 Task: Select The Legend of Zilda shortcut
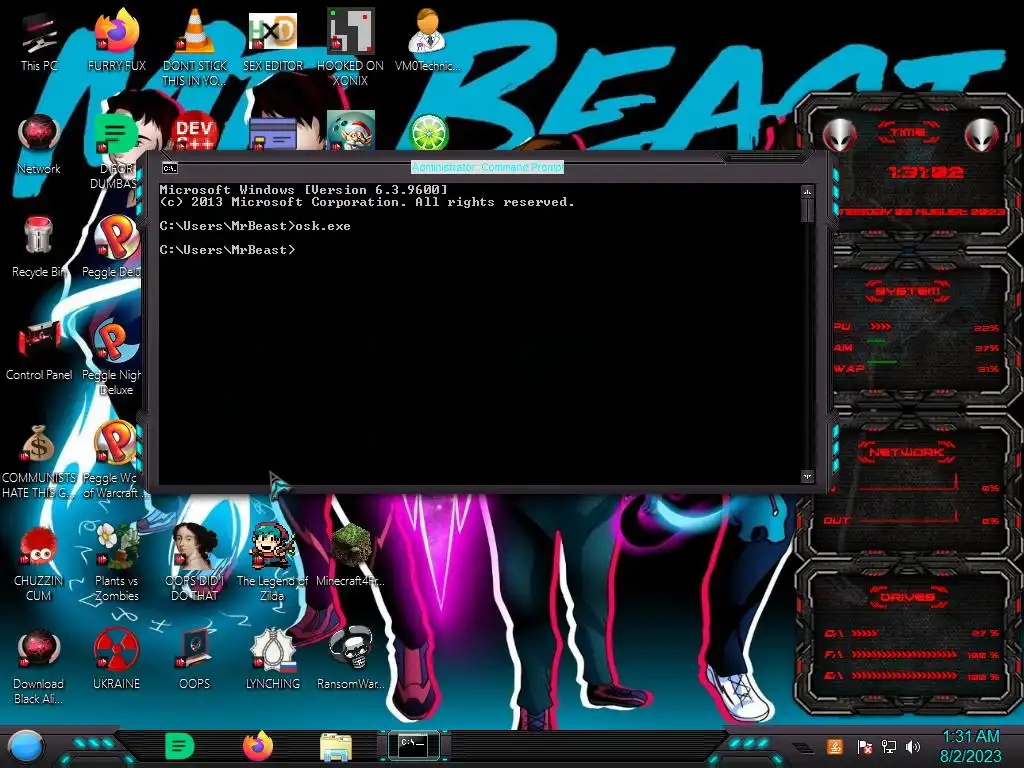click(272, 562)
